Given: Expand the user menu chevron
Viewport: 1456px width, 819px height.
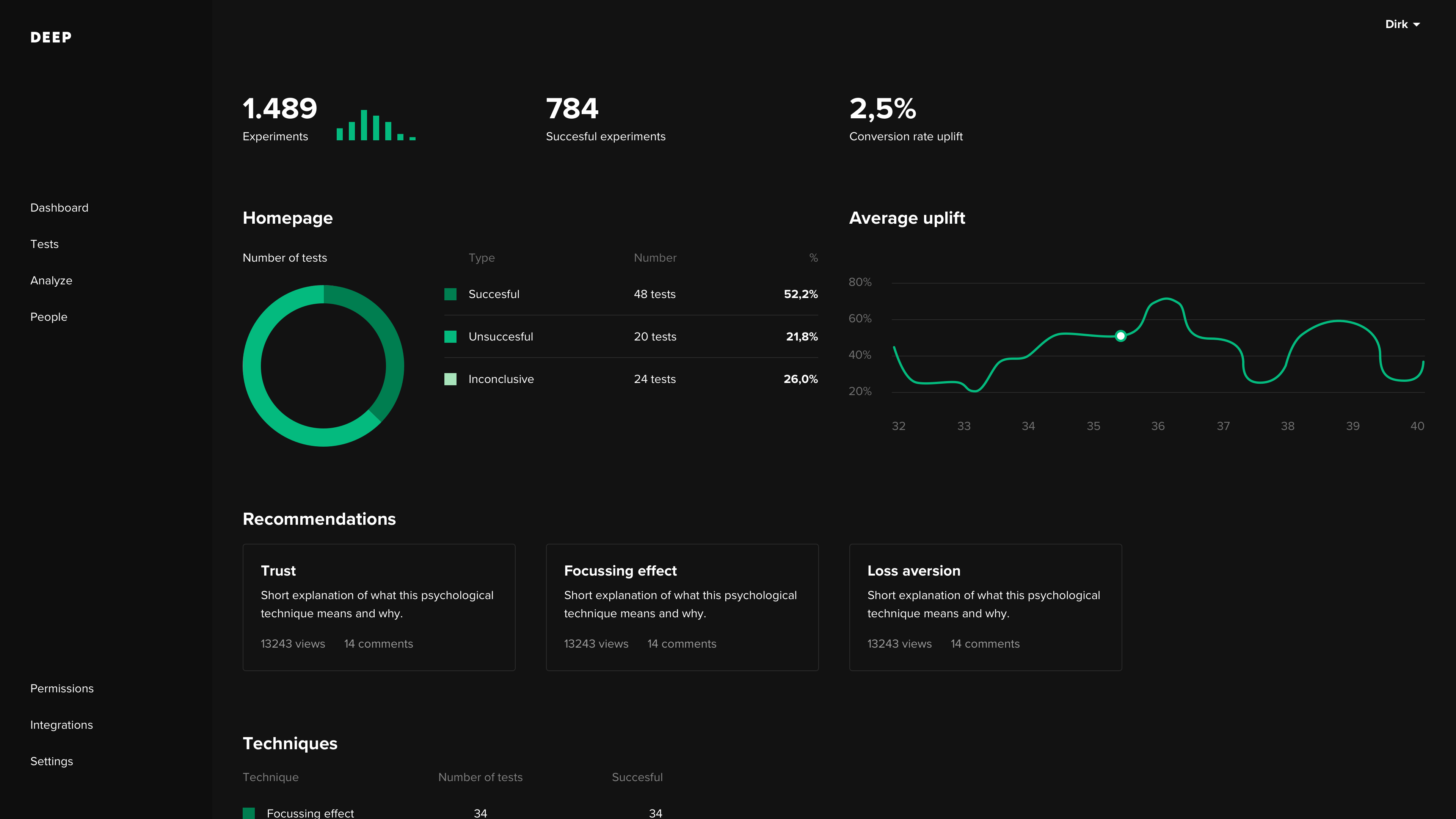Looking at the screenshot, I should 1417,25.
